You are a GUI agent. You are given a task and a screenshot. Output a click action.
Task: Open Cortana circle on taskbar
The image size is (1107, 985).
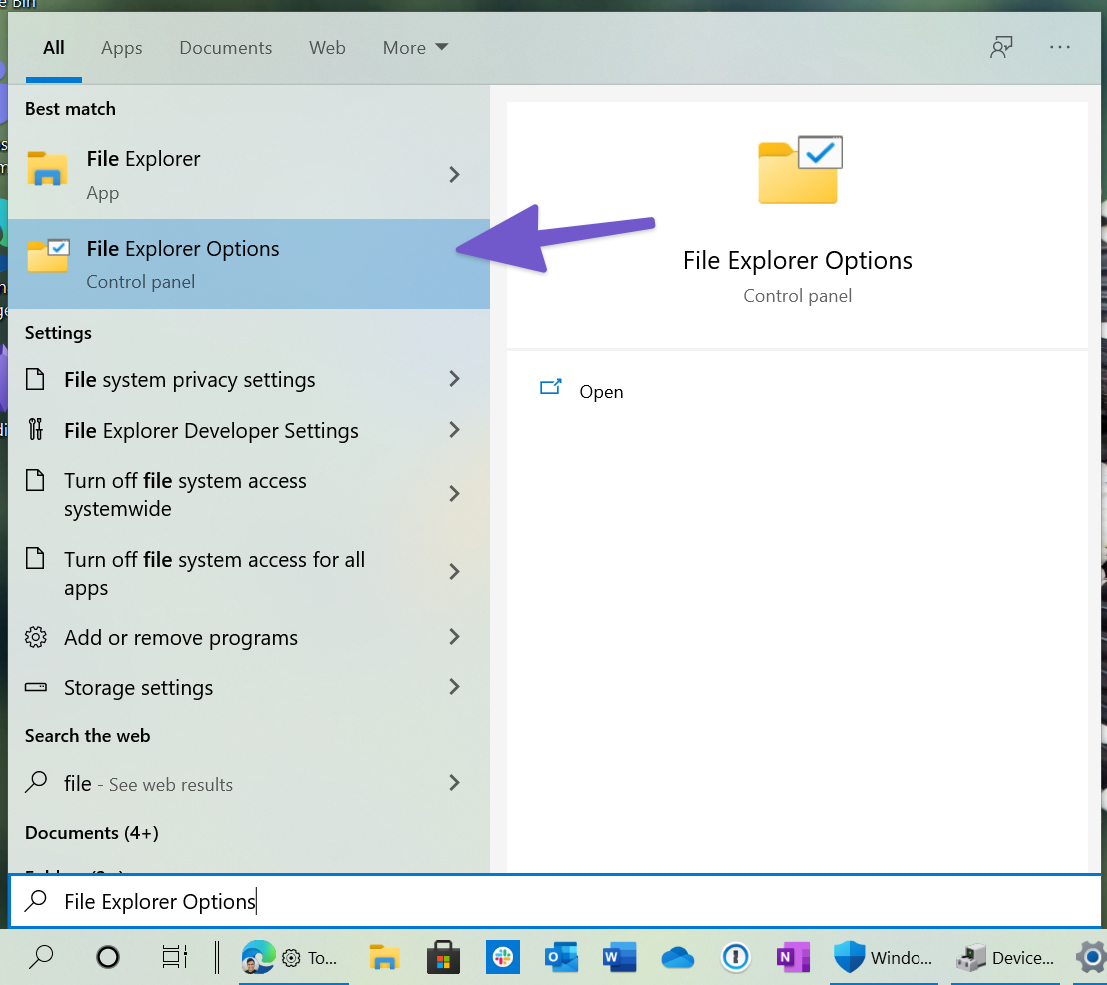coord(107,957)
